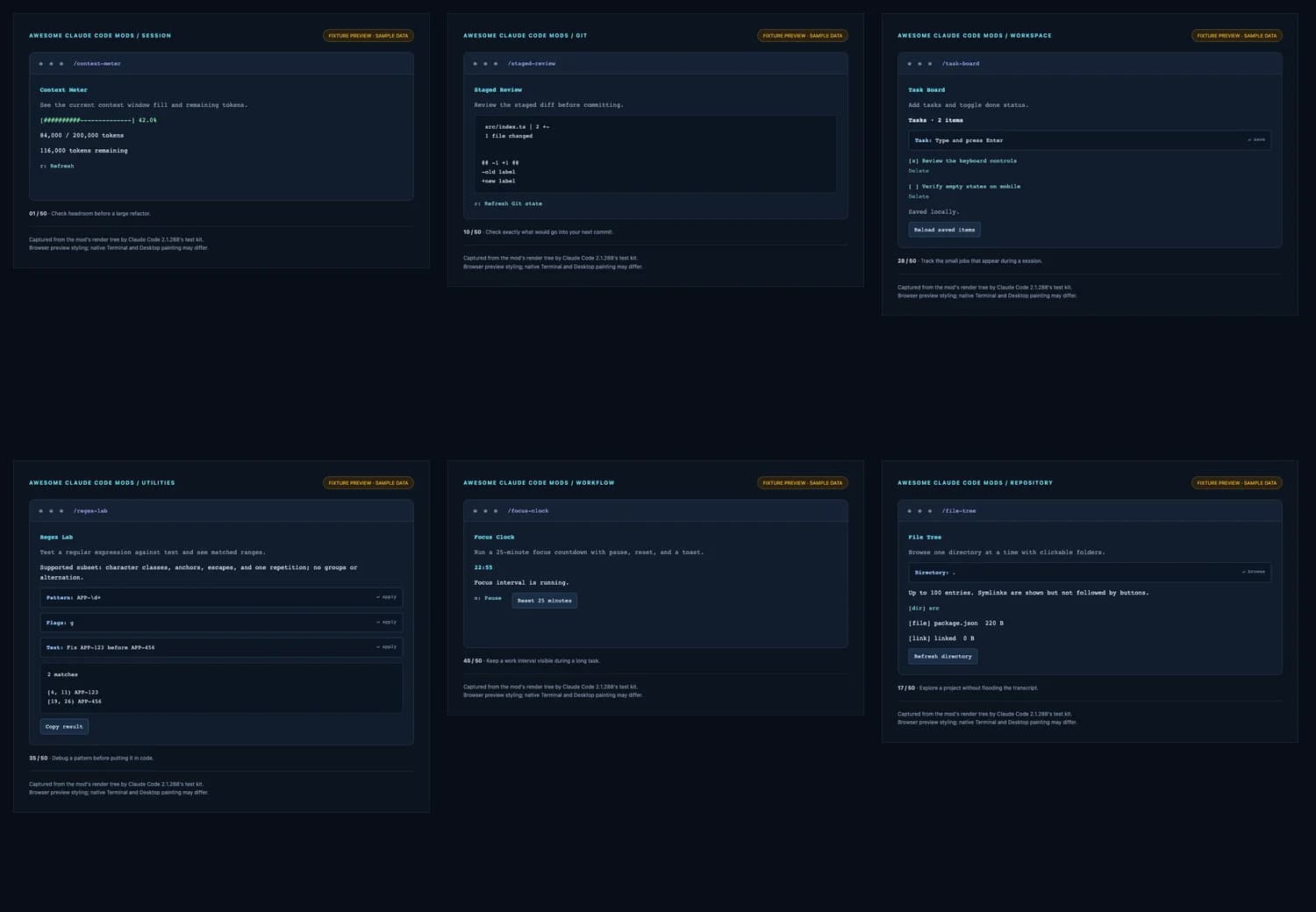The width and height of the screenshot is (1316, 912).
Task: Click the '/staged-review' title bar command
Action: point(531,63)
